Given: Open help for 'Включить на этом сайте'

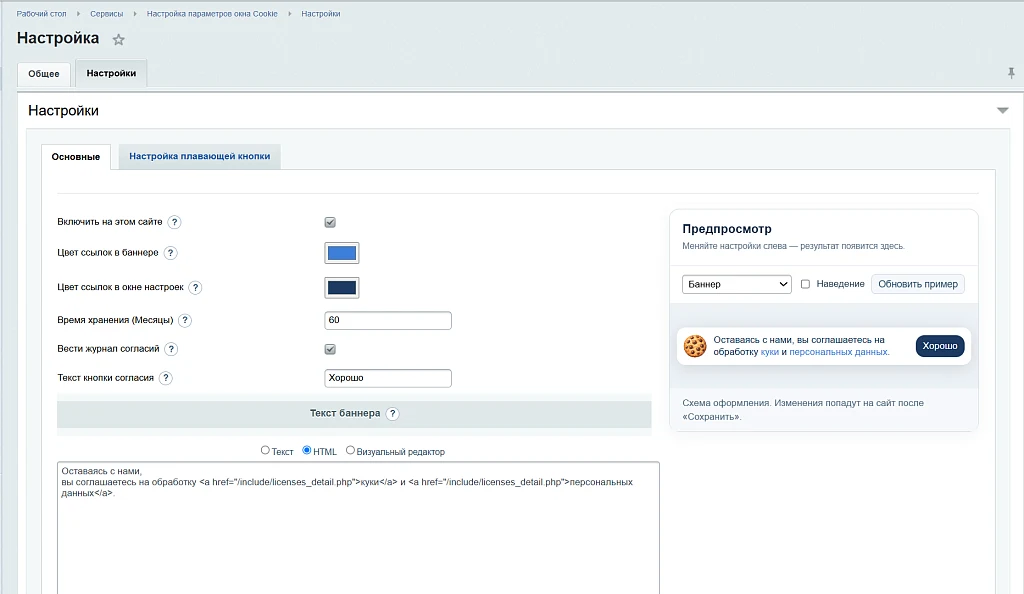Looking at the screenshot, I should coord(174,222).
